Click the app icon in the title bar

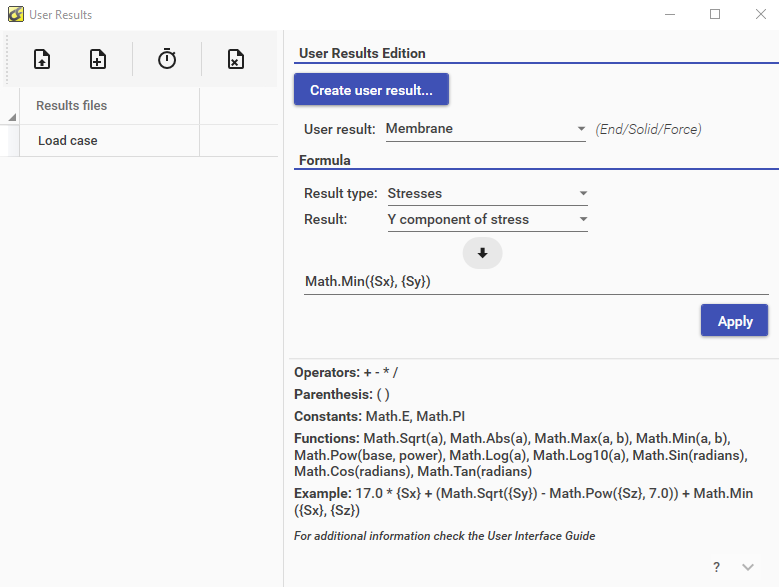click(x=14, y=14)
